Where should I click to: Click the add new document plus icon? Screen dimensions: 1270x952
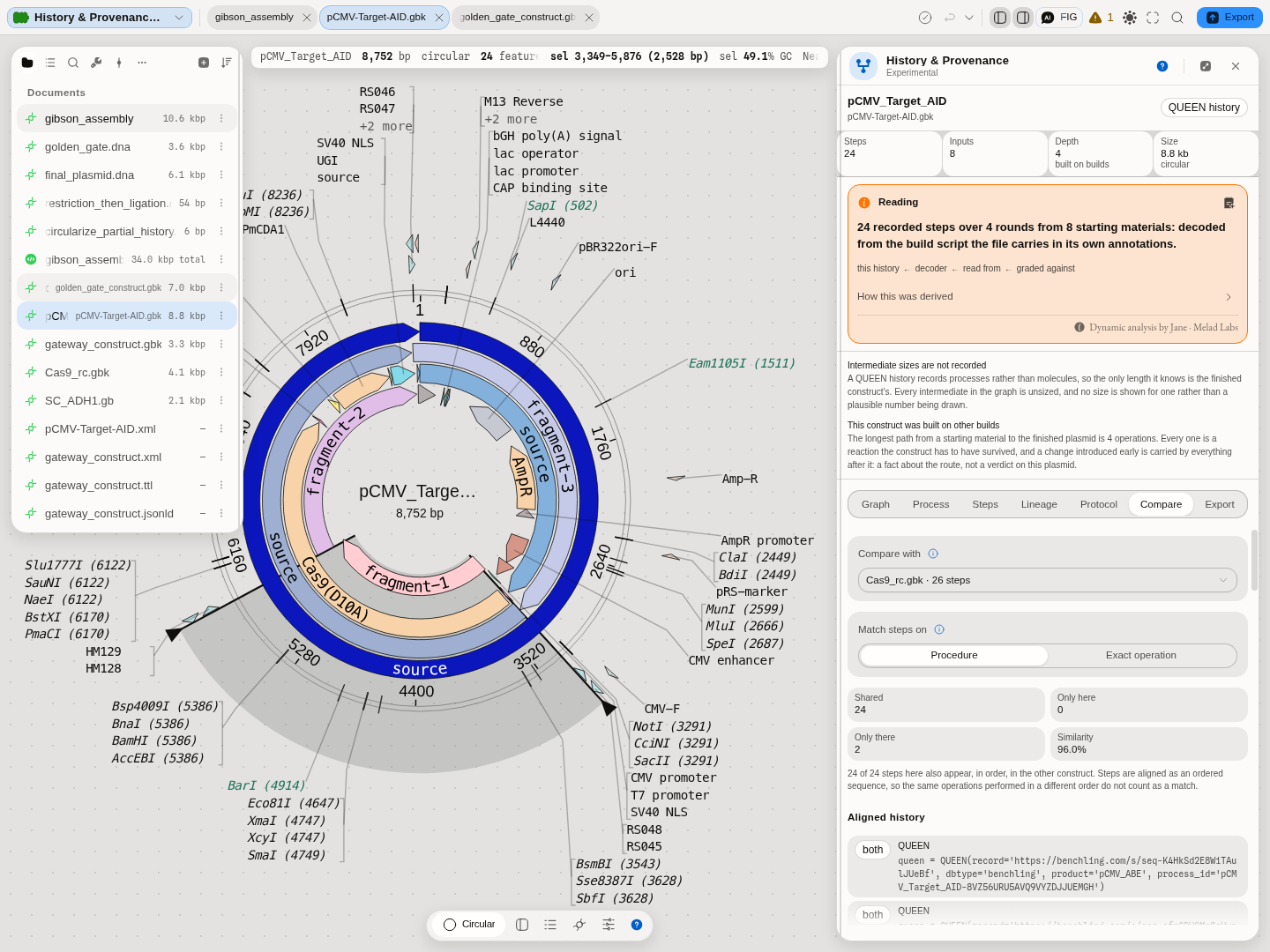tap(204, 63)
